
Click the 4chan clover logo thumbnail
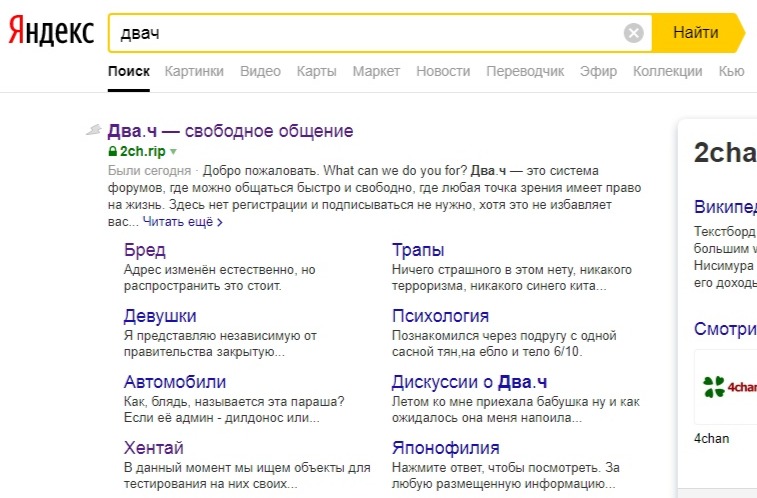point(729,387)
